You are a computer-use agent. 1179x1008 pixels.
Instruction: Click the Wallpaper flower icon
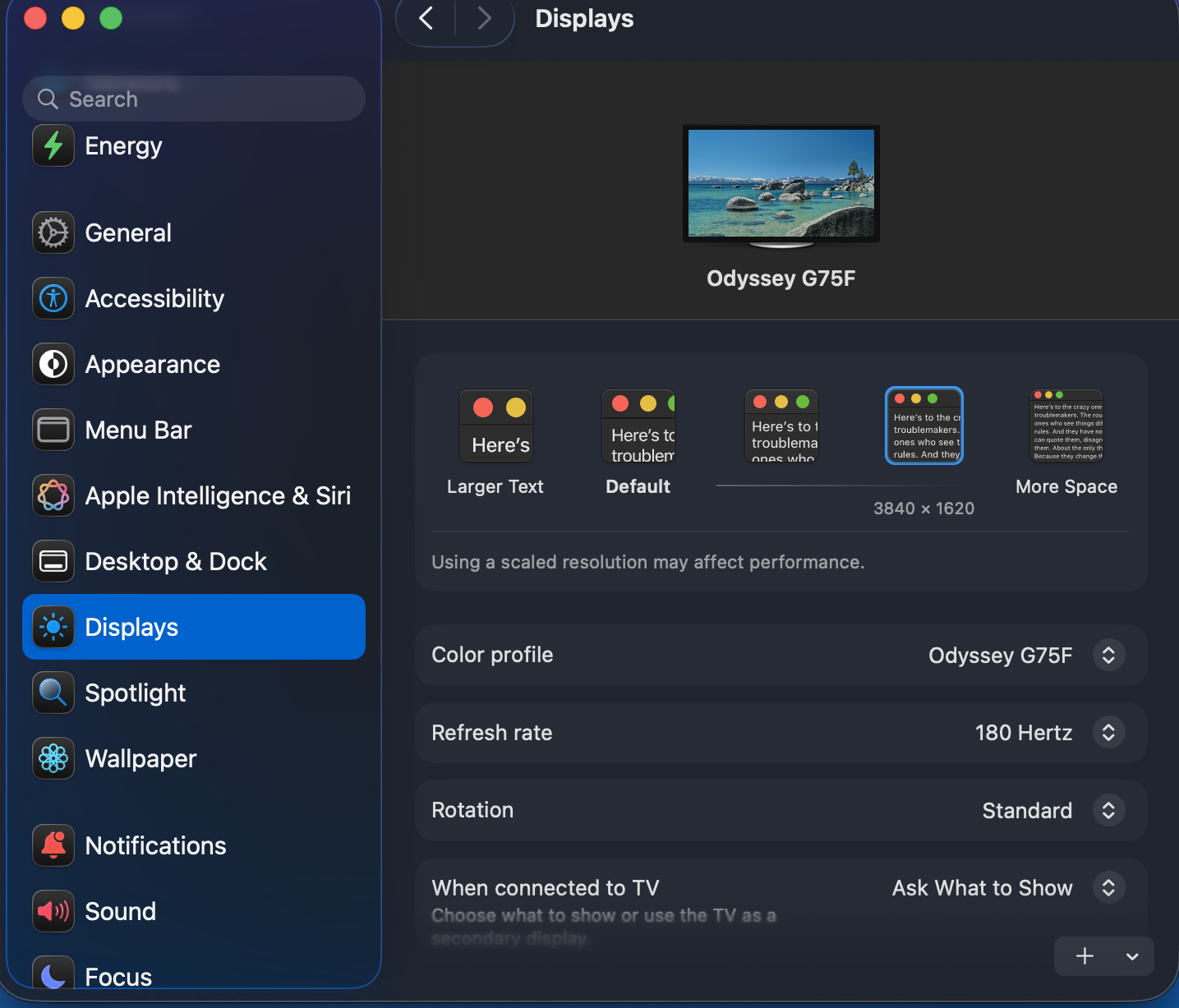coord(53,758)
